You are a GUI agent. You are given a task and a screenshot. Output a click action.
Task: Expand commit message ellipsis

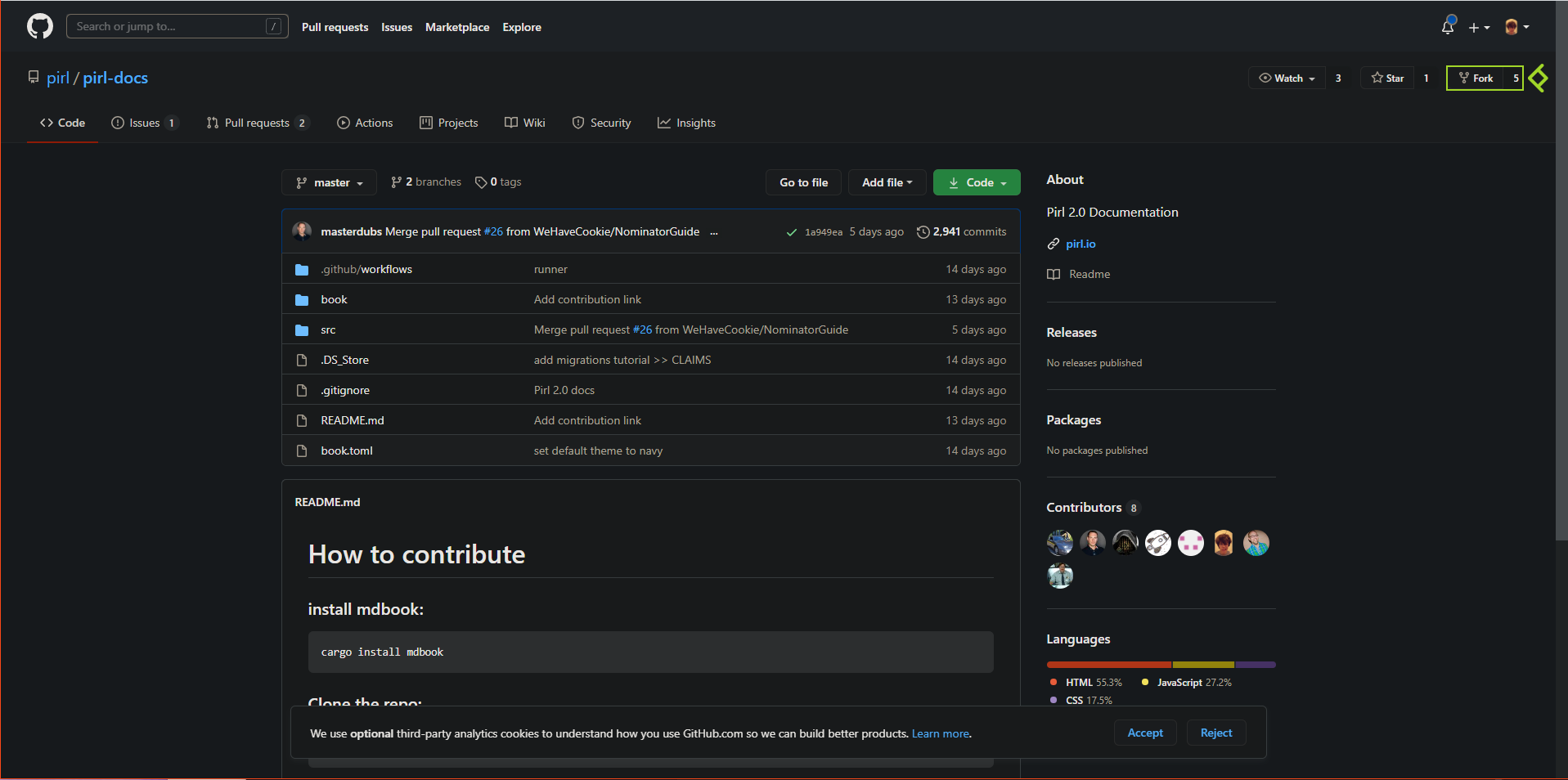[714, 232]
